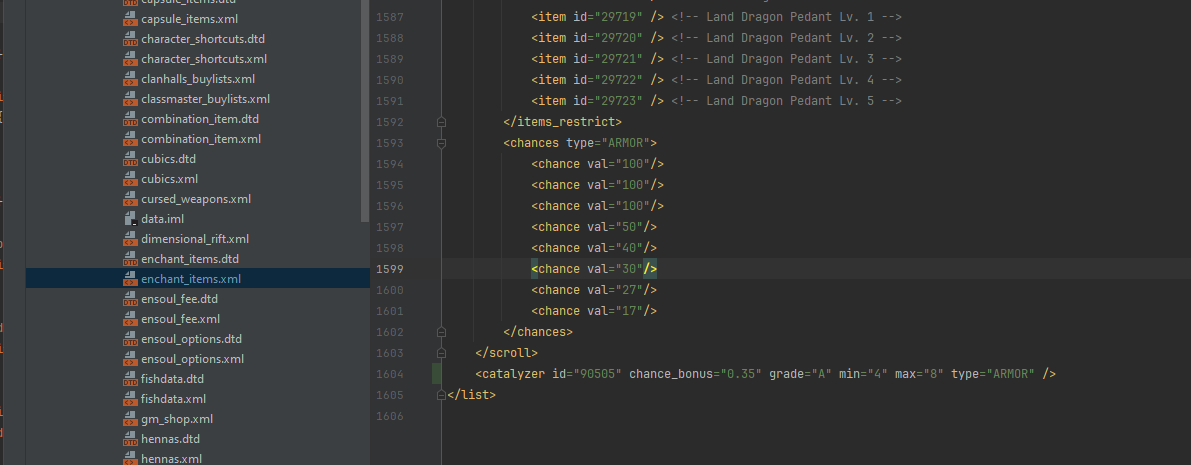Click the DTD file icon beside ensoul_fee.dtd

129,299
